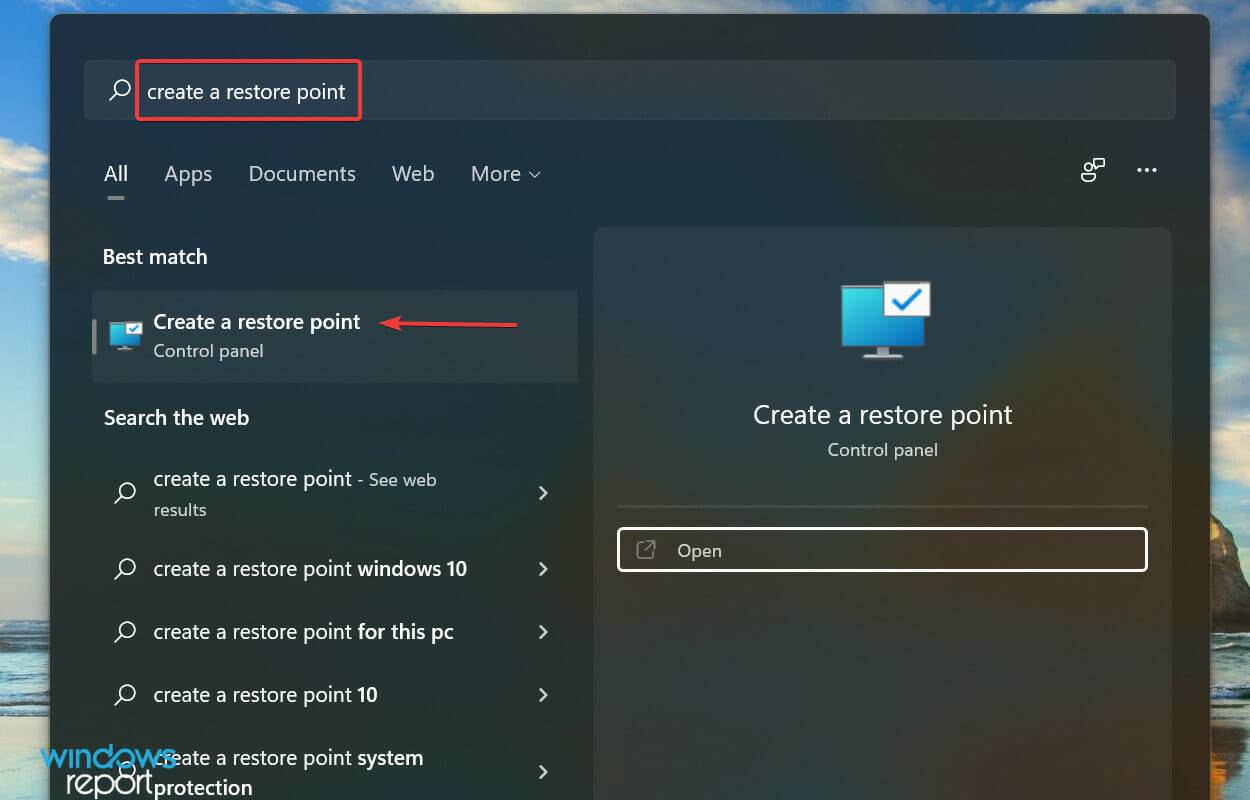Image resolution: width=1250 pixels, height=800 pixels.
Task: Click magnifier icon beside 'create a restore point windows 10'
Action: click(x=124, y=568)
